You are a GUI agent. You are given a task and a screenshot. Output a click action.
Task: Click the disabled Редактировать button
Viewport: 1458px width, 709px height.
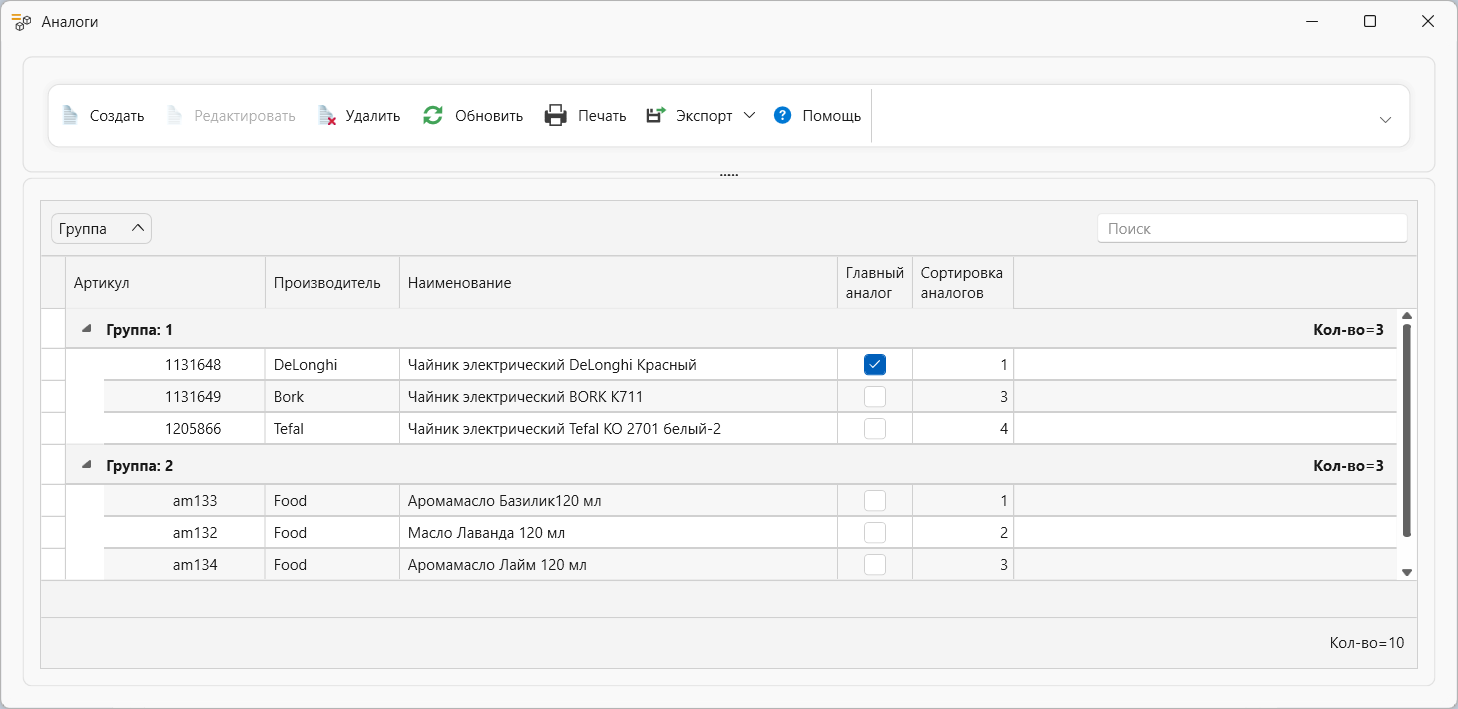pyautogui.click(x=231, y=116)
